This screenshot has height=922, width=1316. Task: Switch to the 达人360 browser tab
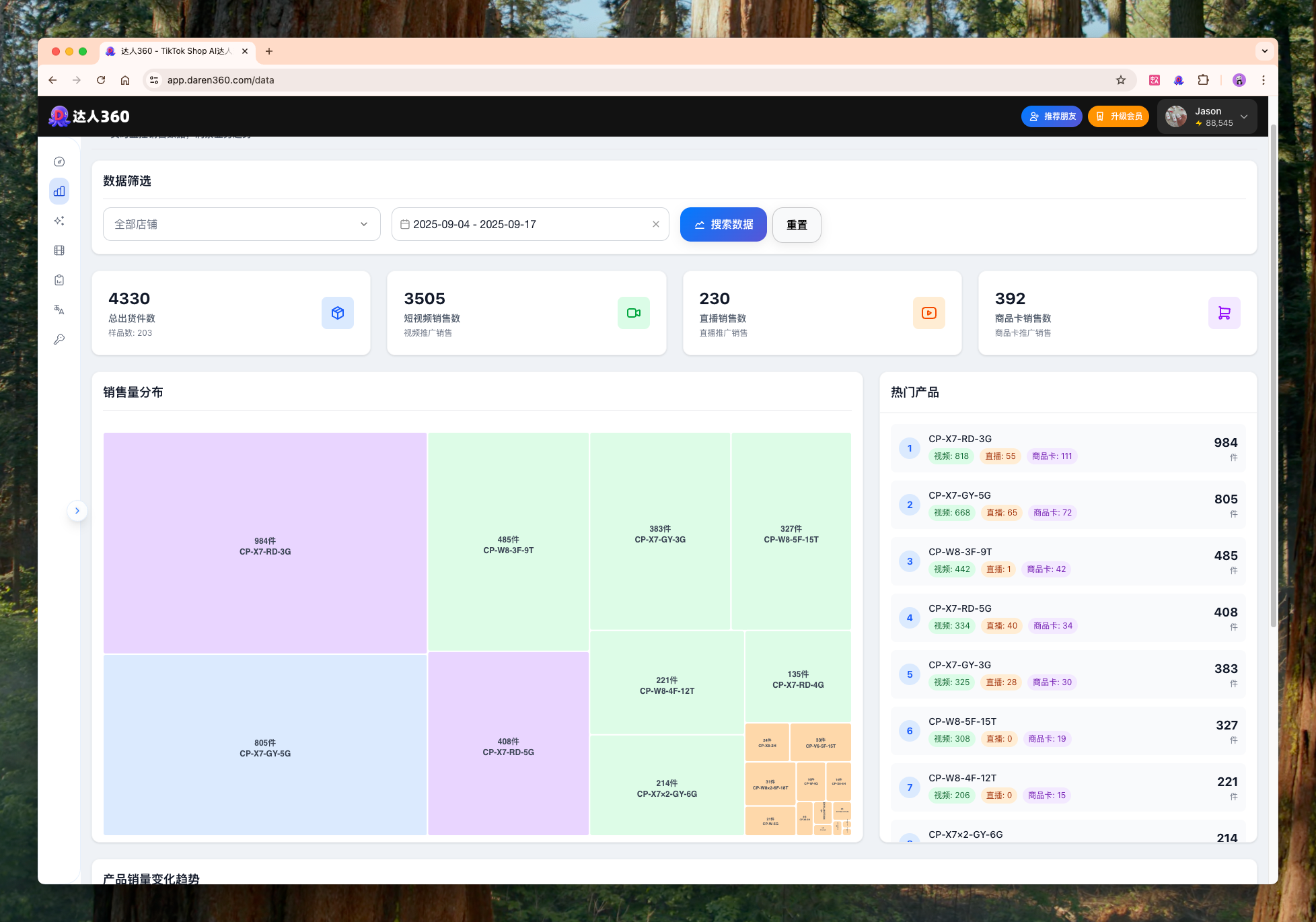[x=172, y=51]
